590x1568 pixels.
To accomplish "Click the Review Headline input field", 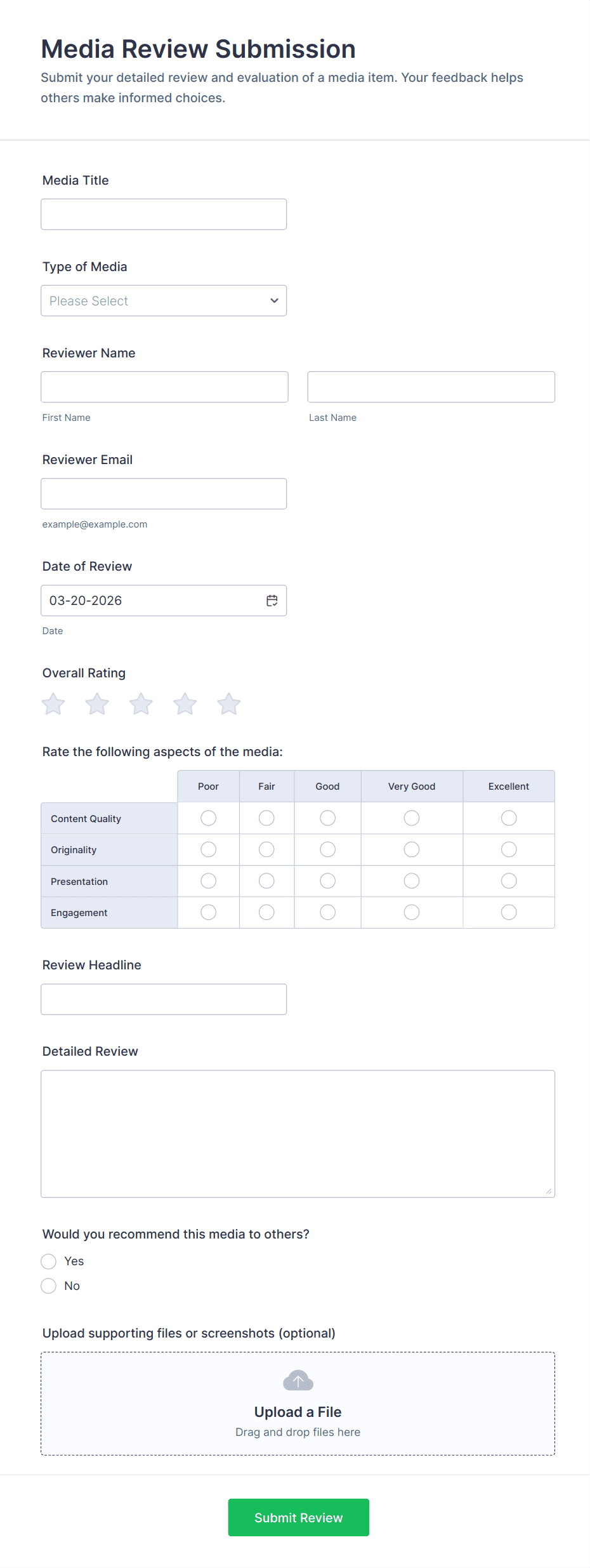I will (164, 999).
